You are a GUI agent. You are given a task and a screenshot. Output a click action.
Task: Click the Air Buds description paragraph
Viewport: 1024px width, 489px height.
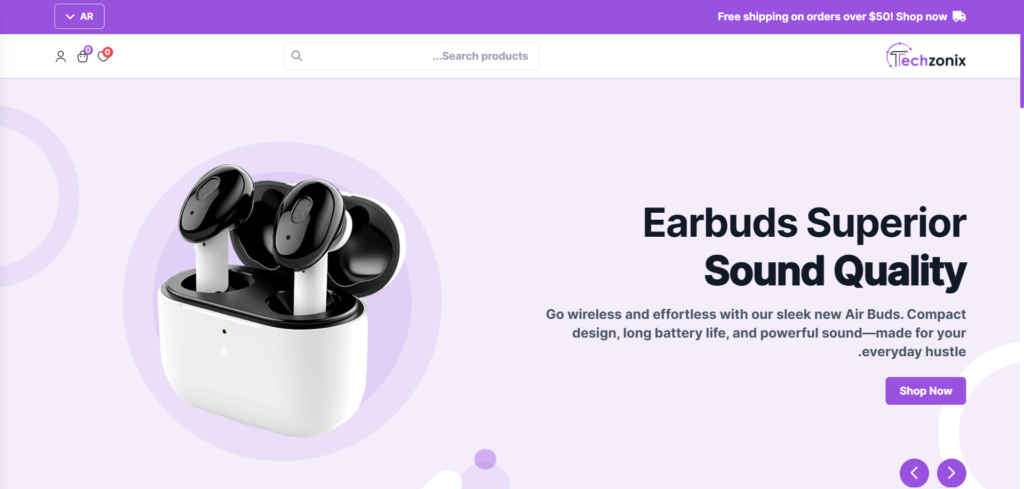click(x=756, y=333)
